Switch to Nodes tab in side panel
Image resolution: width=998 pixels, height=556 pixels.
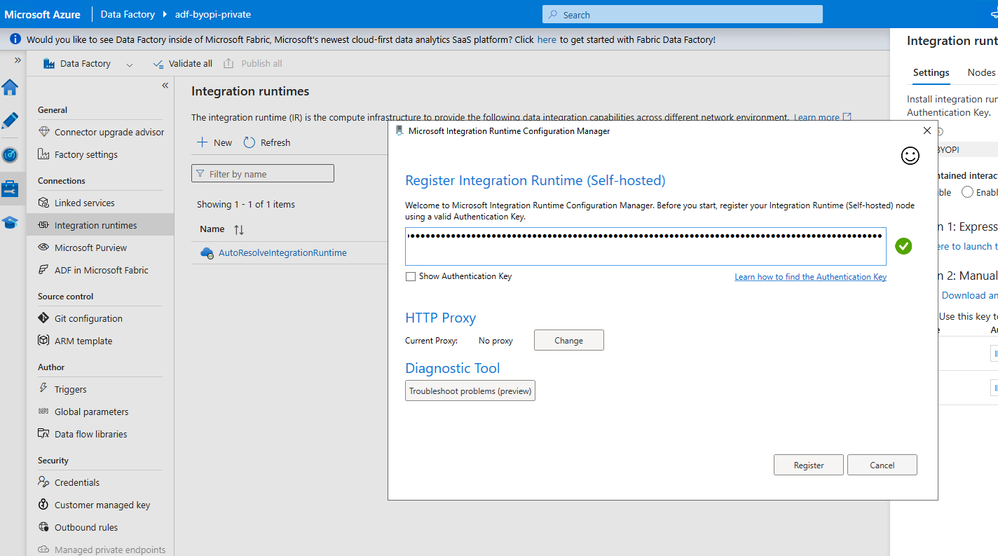(981, 73)
